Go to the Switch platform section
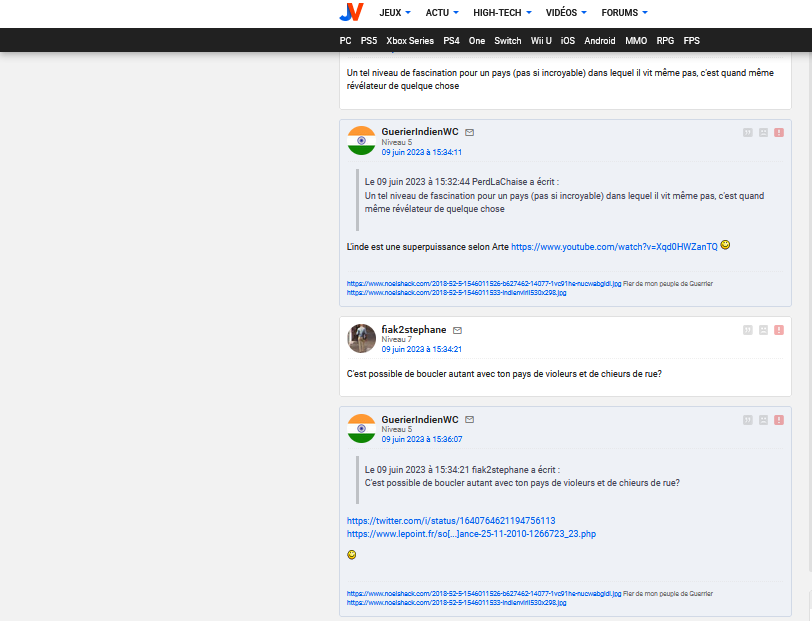This screenshot has width=812, height=621. tap(508, 41)
